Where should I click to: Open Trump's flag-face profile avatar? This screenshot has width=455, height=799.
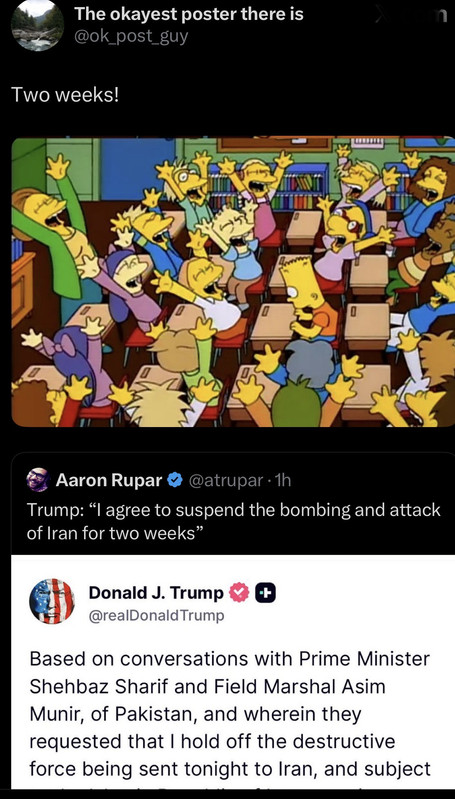pyautogui.click(x=52, y=601)
